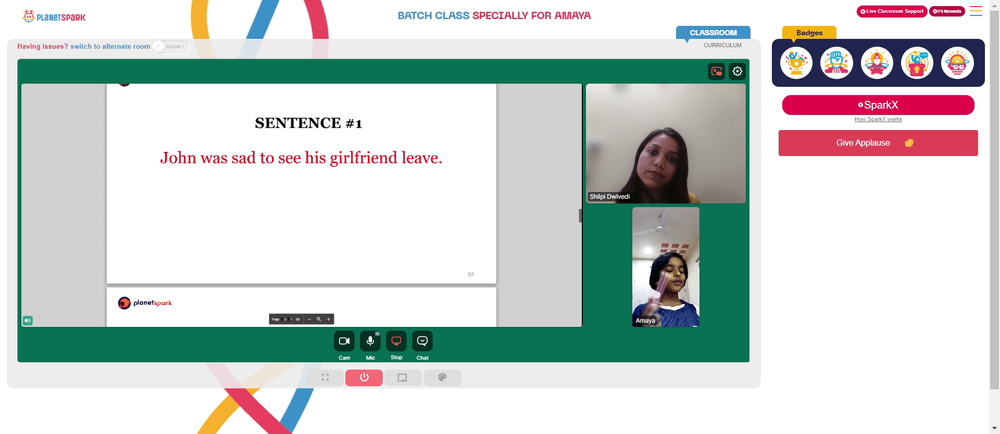Viewport: 1000px width, 434px height.
Task: Select the raised fist badge
Action: (836, 63)
